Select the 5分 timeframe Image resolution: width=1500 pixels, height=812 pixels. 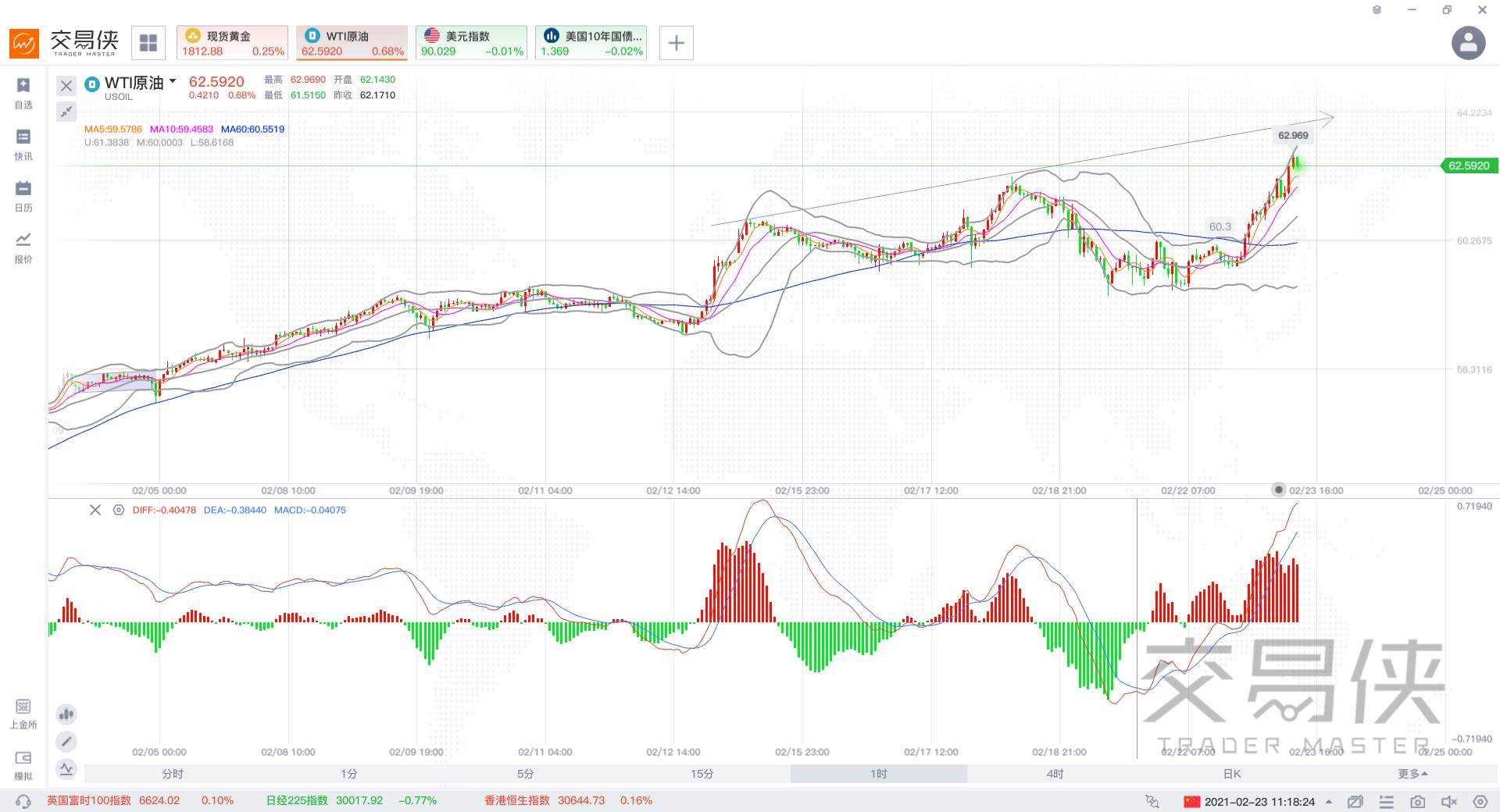click(x=526, y=774)
